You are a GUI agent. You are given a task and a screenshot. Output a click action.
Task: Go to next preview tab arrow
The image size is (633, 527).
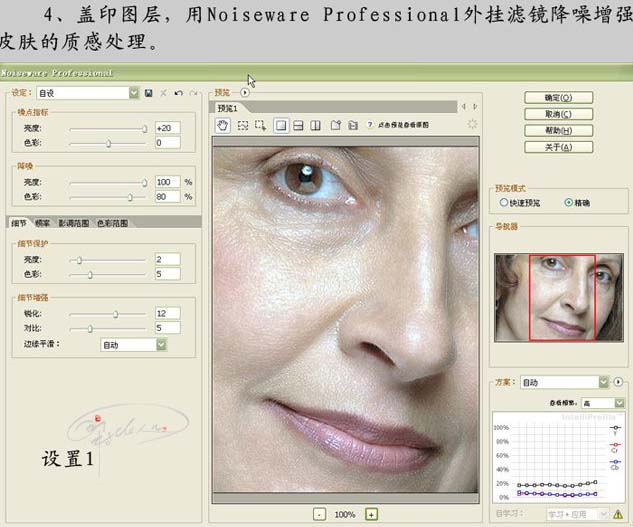(475, 107)
